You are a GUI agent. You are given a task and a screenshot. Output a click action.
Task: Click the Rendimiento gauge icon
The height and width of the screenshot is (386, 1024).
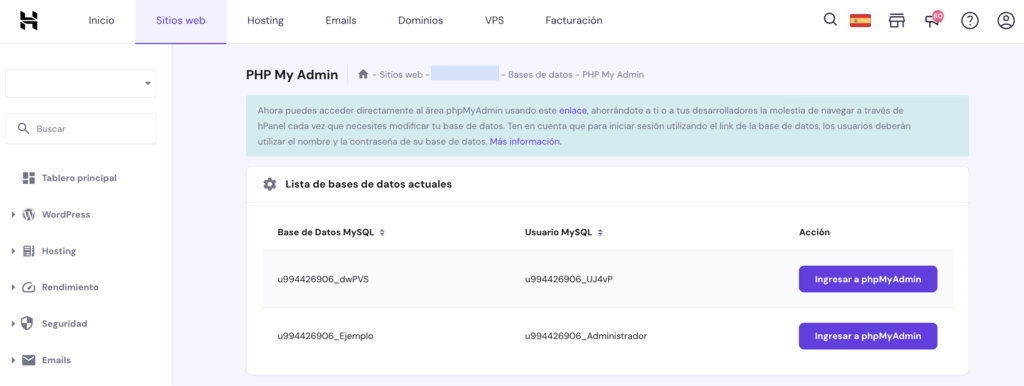(x=28, y=287)
